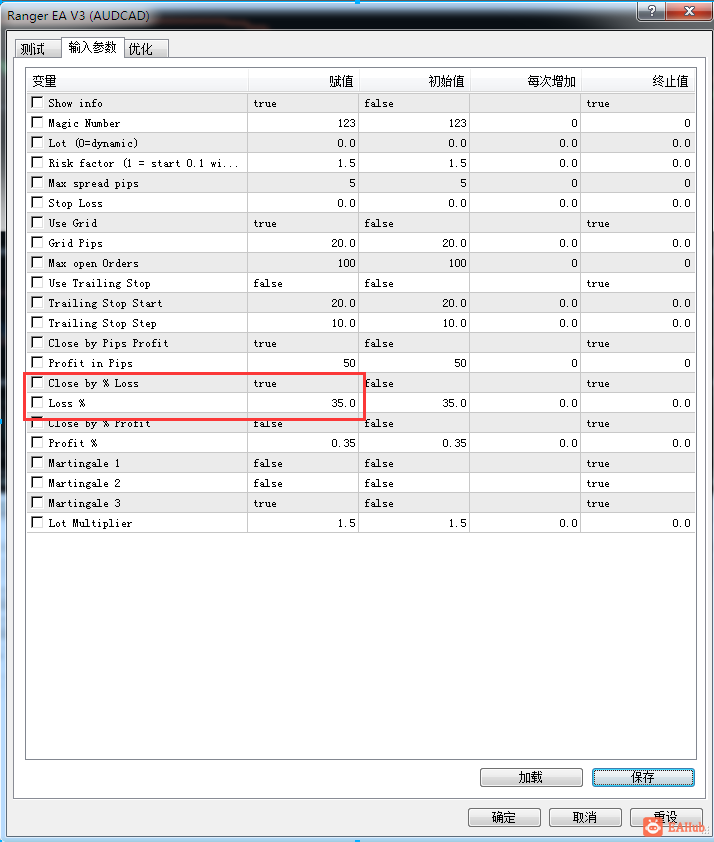Click the 取消 button
714x842 pixels.
pos(585,817)
